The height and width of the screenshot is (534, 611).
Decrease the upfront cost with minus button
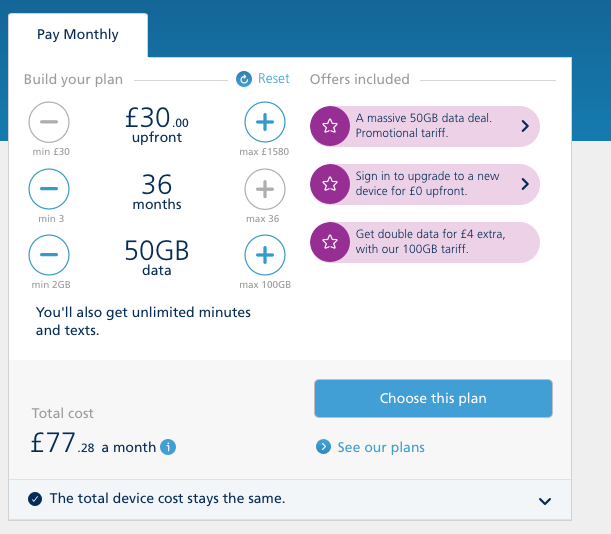click(49, 123)
